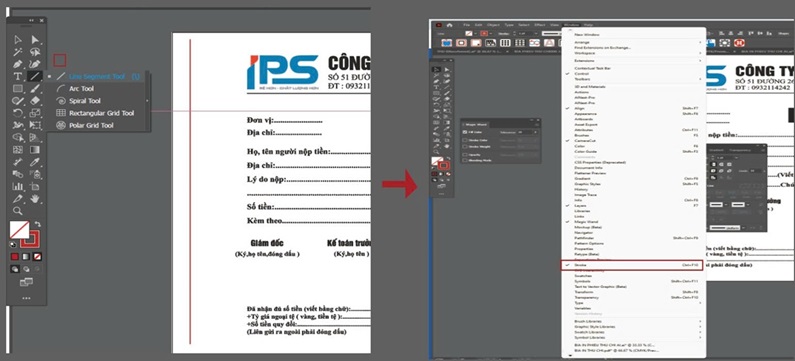Choose Arc Tool from the flyout
This screenshot has width=795, height=361.
81,89
